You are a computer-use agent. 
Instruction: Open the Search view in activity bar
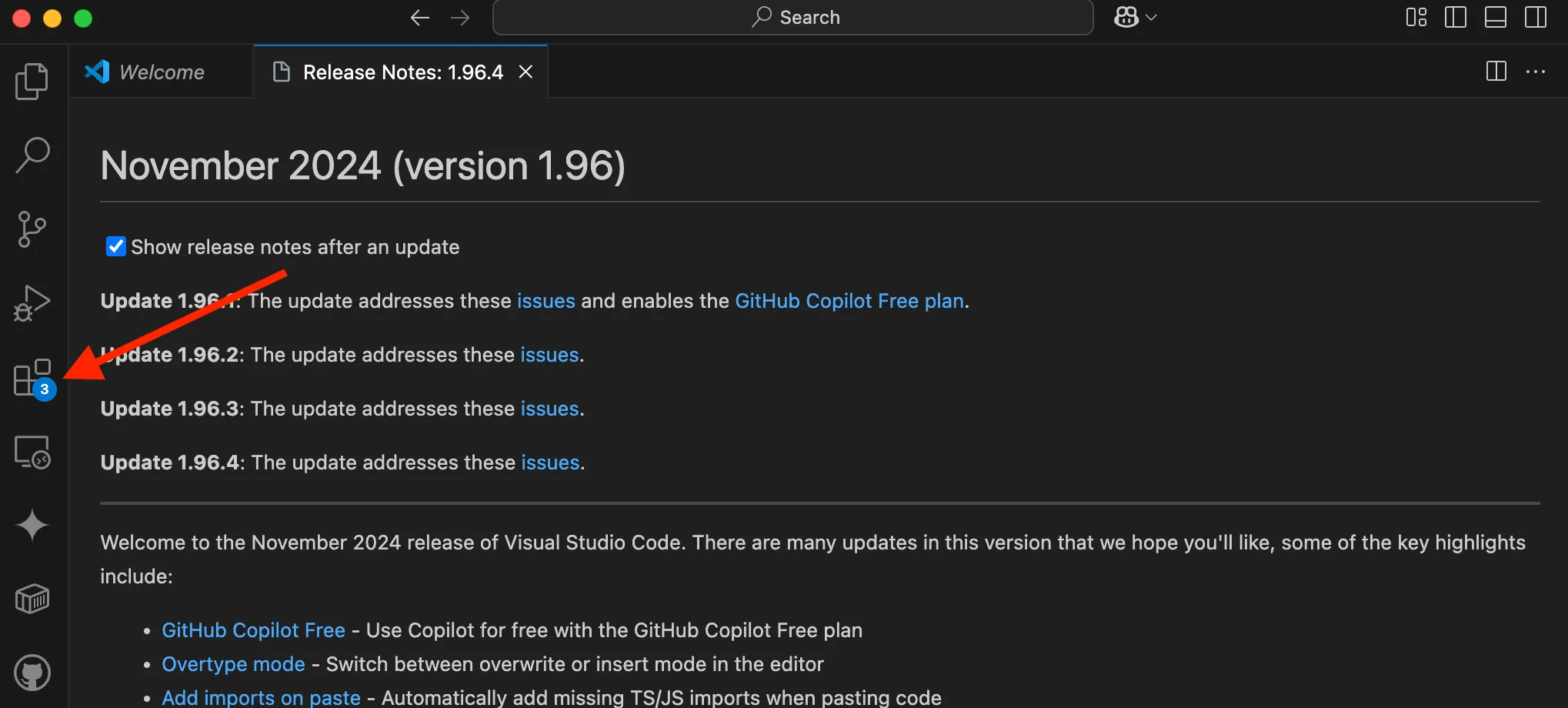(32, 155)
